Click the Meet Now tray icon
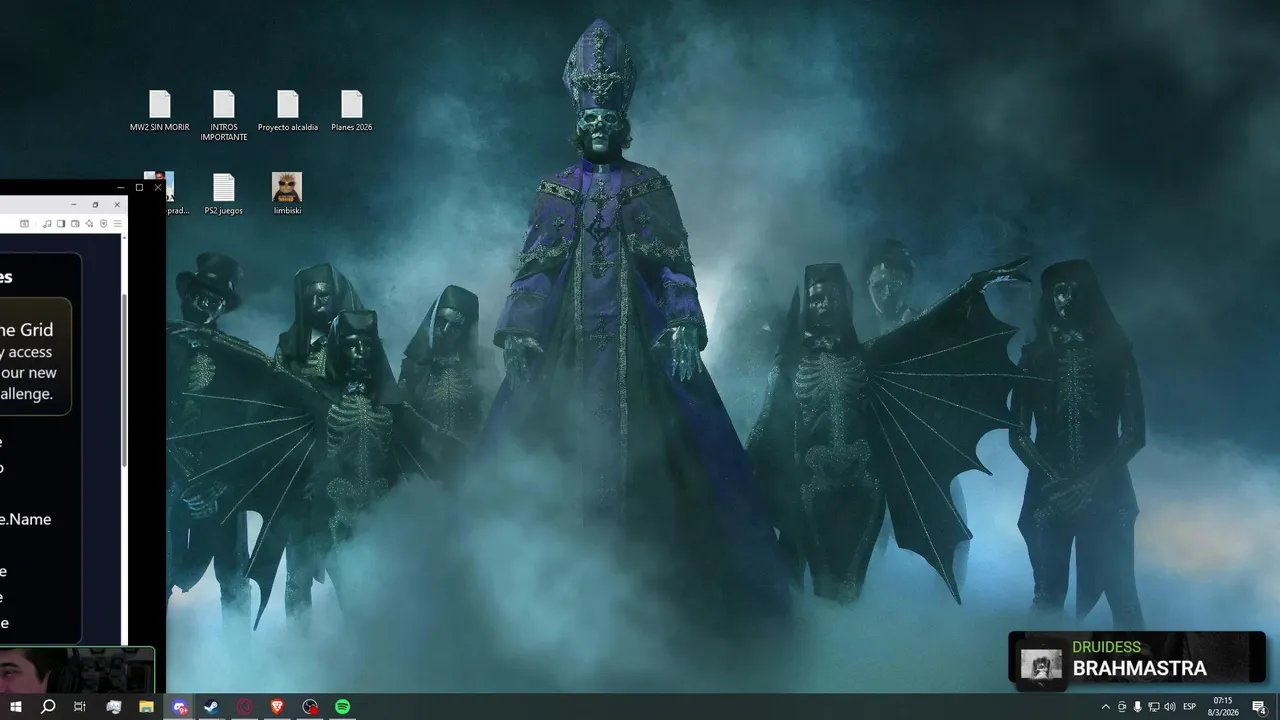Screen dimensions: 1280x720 [x=1122, y=707]
